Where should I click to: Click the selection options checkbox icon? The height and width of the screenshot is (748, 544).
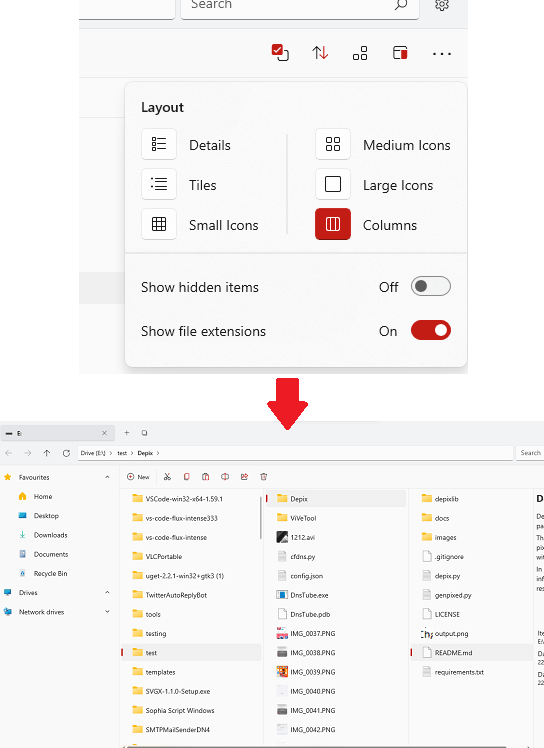click(x=280, y=52)
